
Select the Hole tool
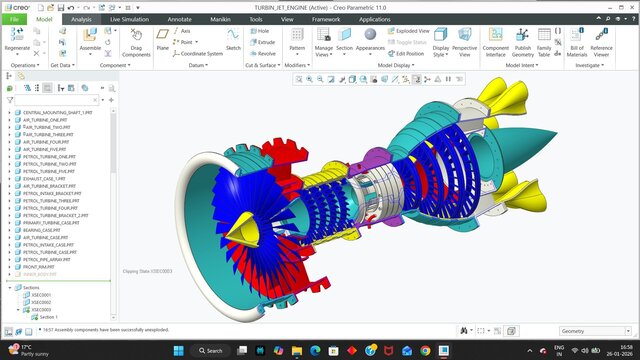(x=260, y=31)
